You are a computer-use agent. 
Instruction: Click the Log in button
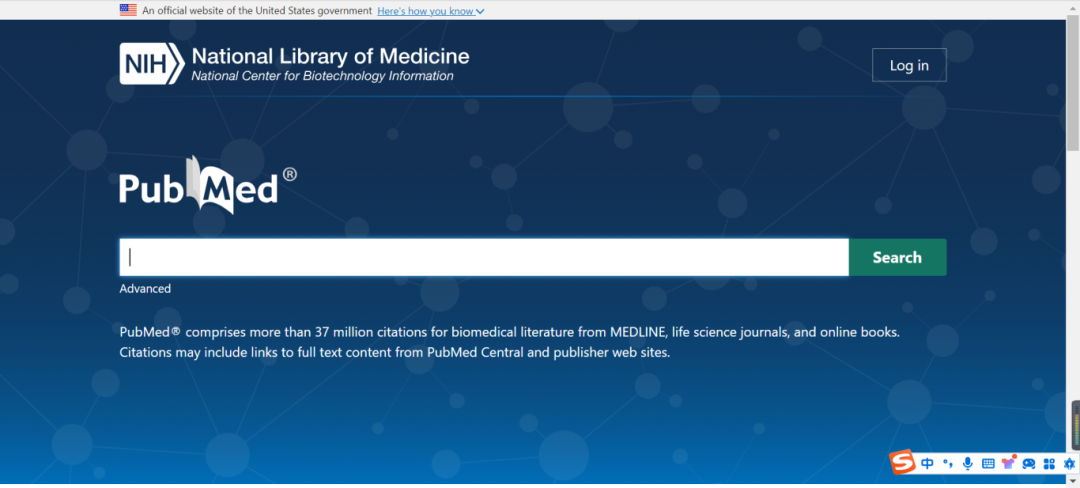pos(909,65)
